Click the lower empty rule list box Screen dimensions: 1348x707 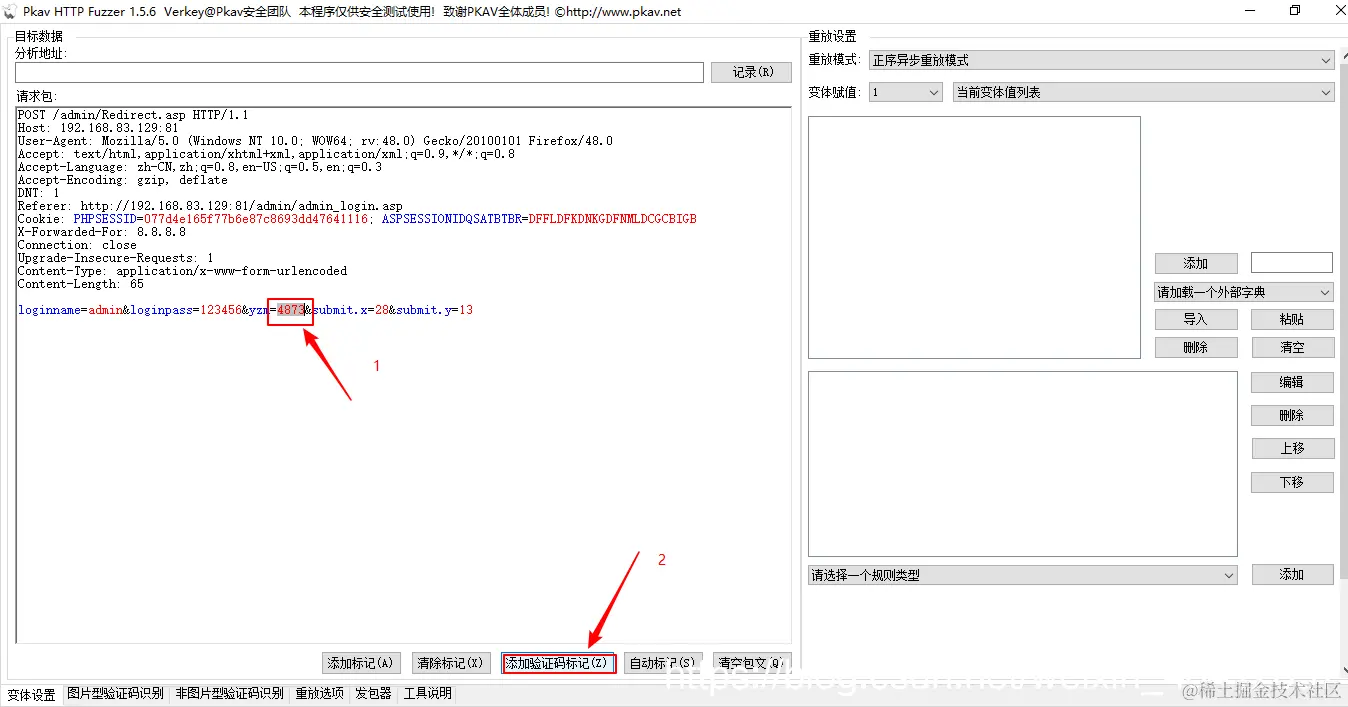click(1023, 464)
